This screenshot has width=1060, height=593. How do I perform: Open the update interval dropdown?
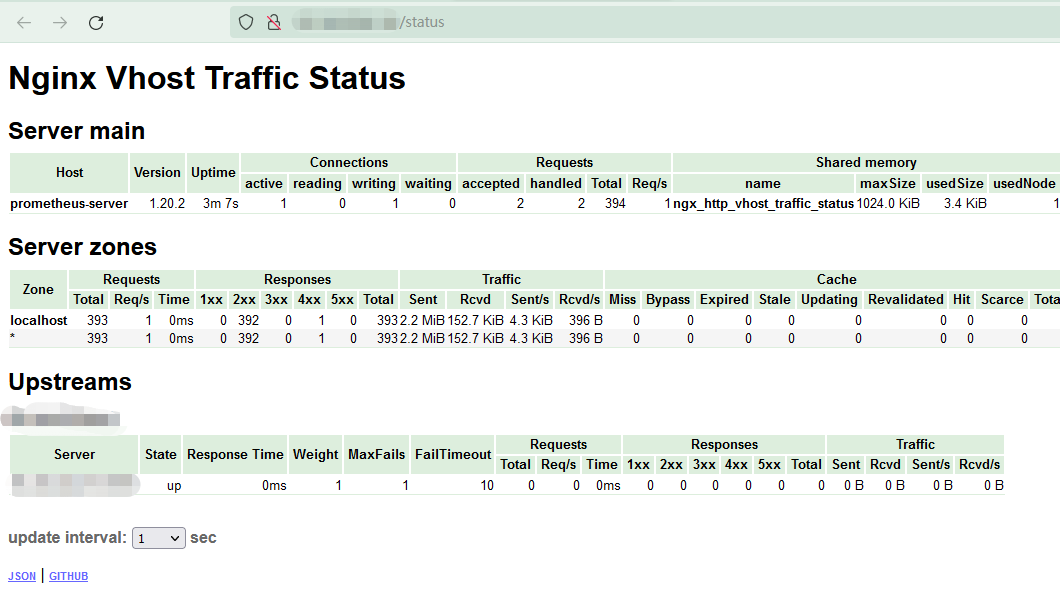159,538
